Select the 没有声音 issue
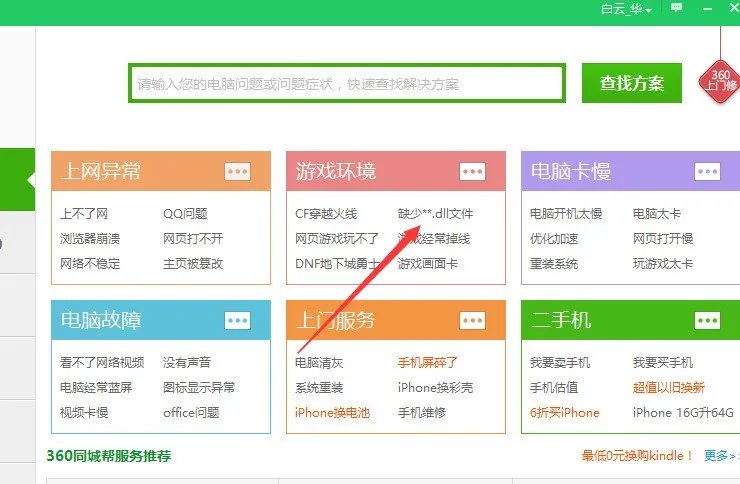The height and width of the screenshot is (484, 740). pyautogui.click(x=187, y=363)
